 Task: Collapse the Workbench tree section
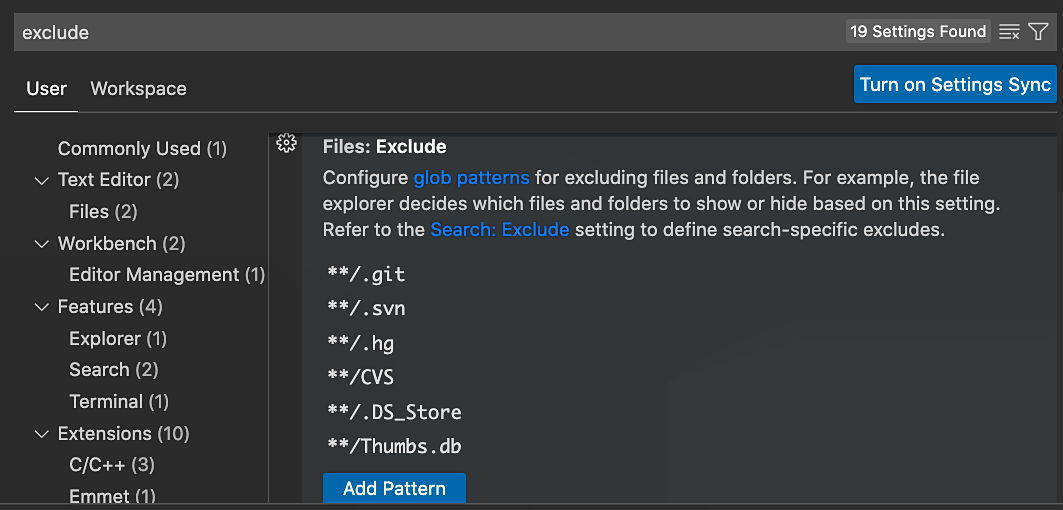(x=42, y=244)
